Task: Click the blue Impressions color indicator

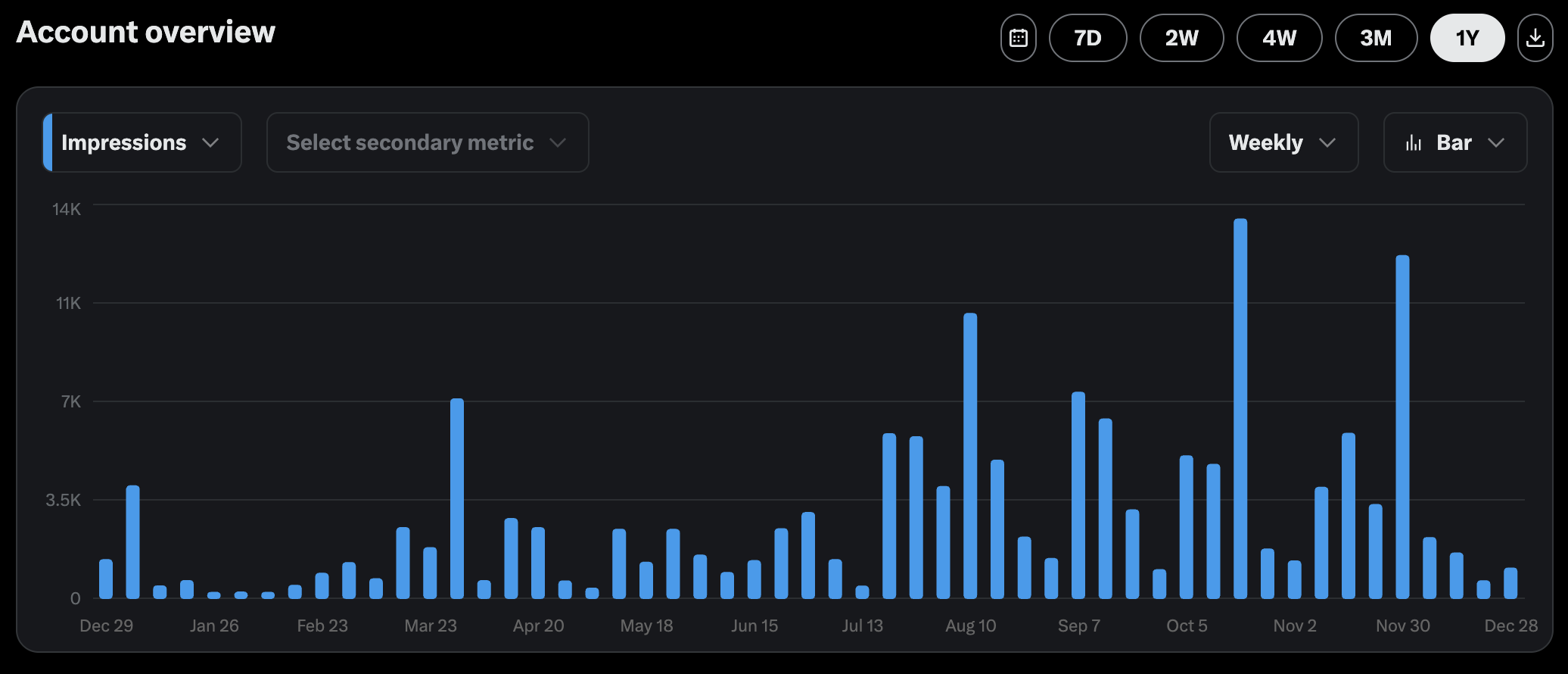Action: coord(48,142)
